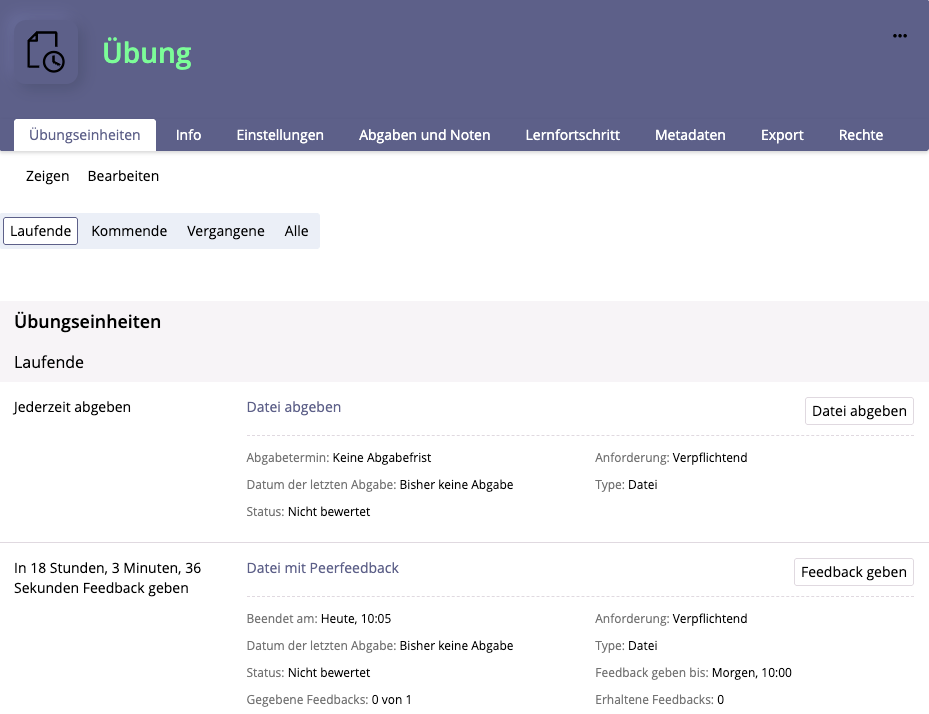Click the Übung exercise icon in the header
Image resolution: width=929 pixels, height=714 pixels.
pyautogui.click(x=46, y=52)
